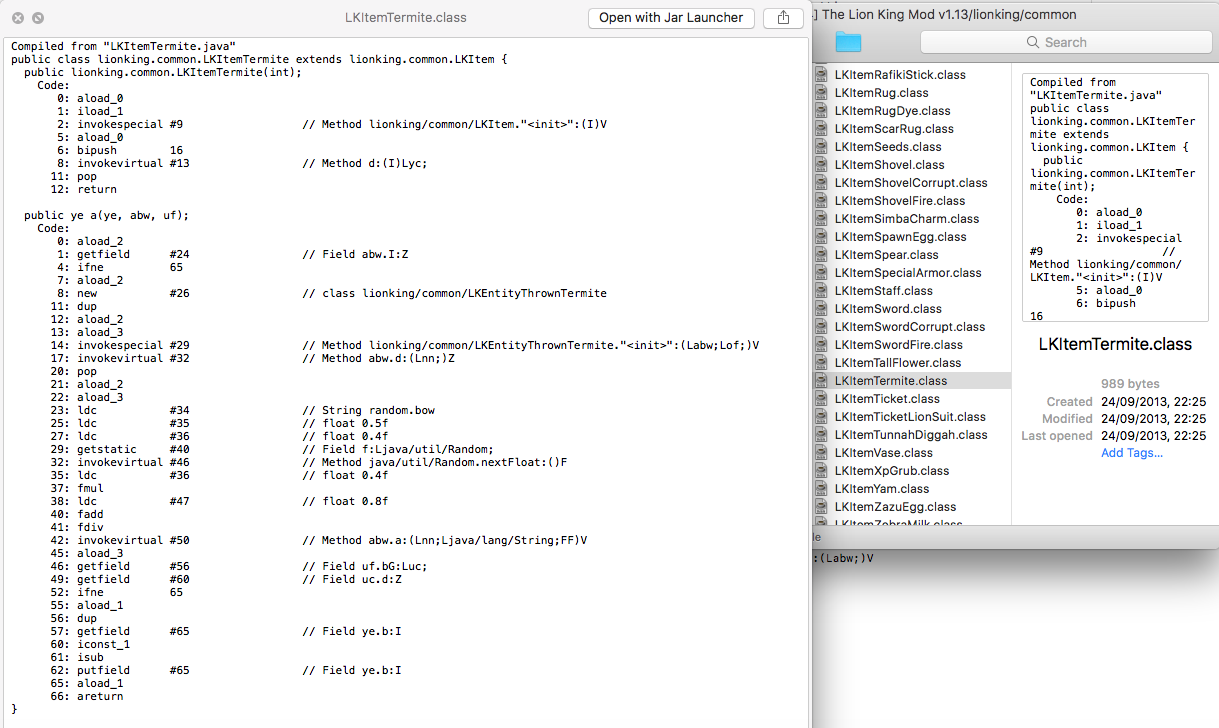Select LKItemTunnahDiggah.class file

pos(912,435)
